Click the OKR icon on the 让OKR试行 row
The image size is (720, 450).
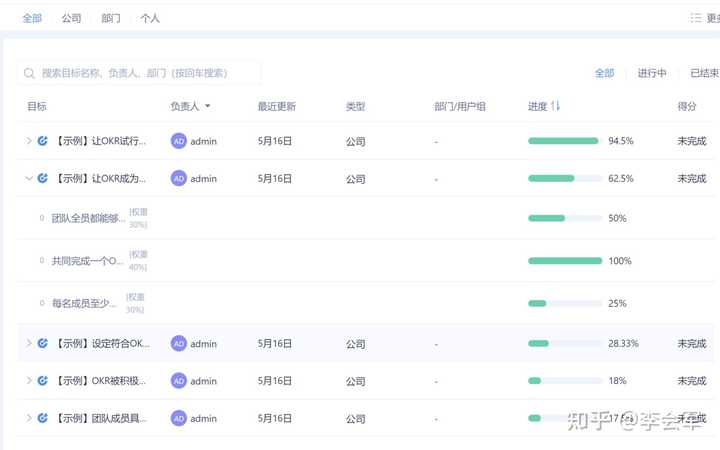[x=43, y=141]
